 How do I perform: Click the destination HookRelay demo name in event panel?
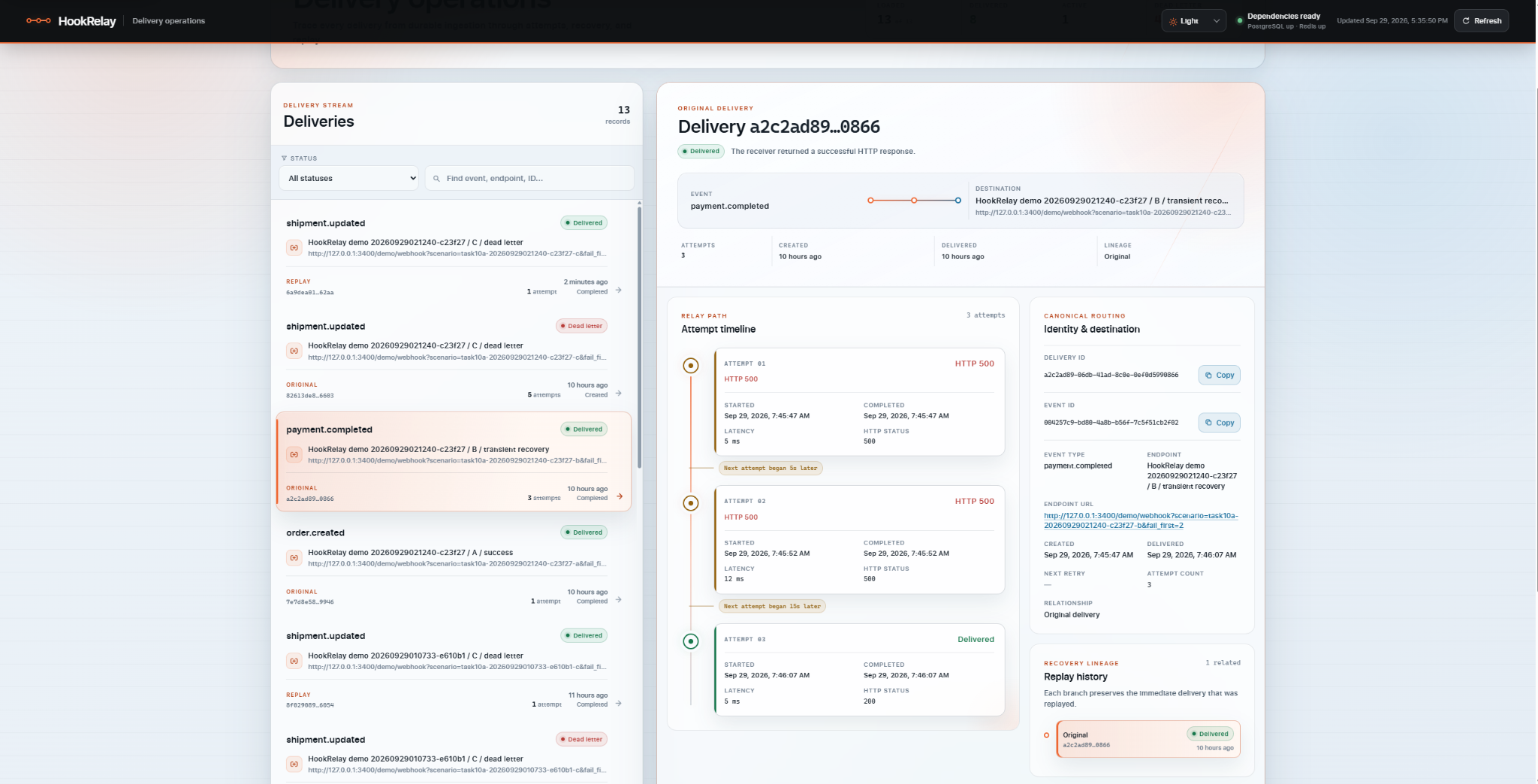1102,201
